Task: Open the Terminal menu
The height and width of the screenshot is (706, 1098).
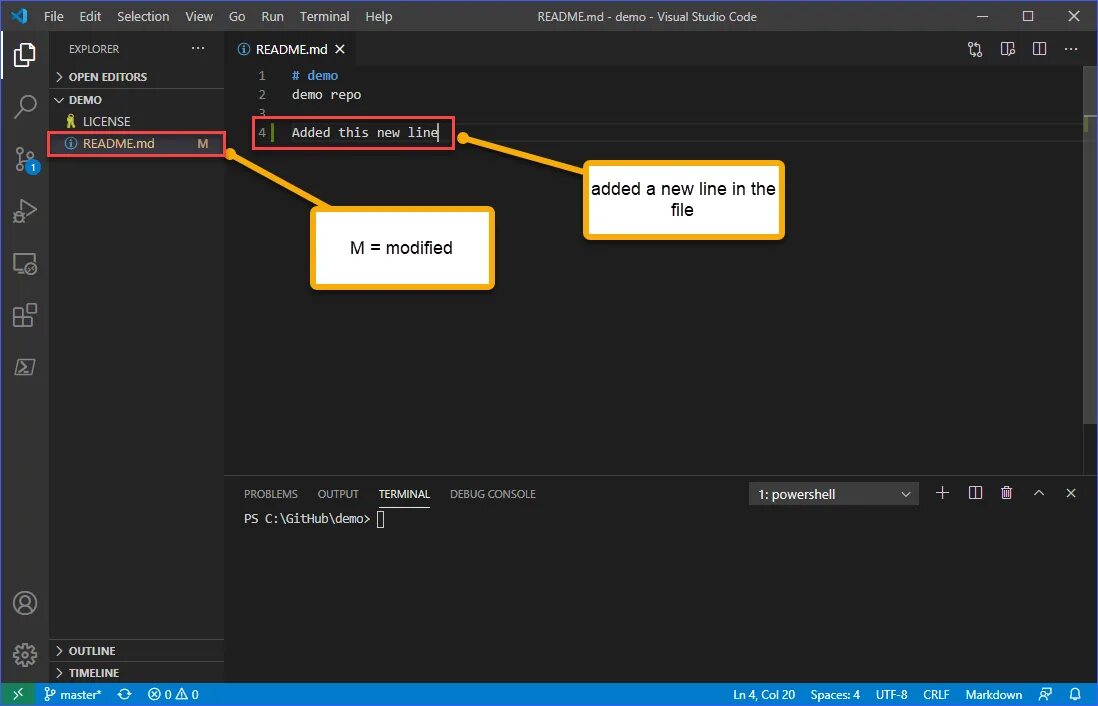Action: pyautogui.click(x=324, y=16)
